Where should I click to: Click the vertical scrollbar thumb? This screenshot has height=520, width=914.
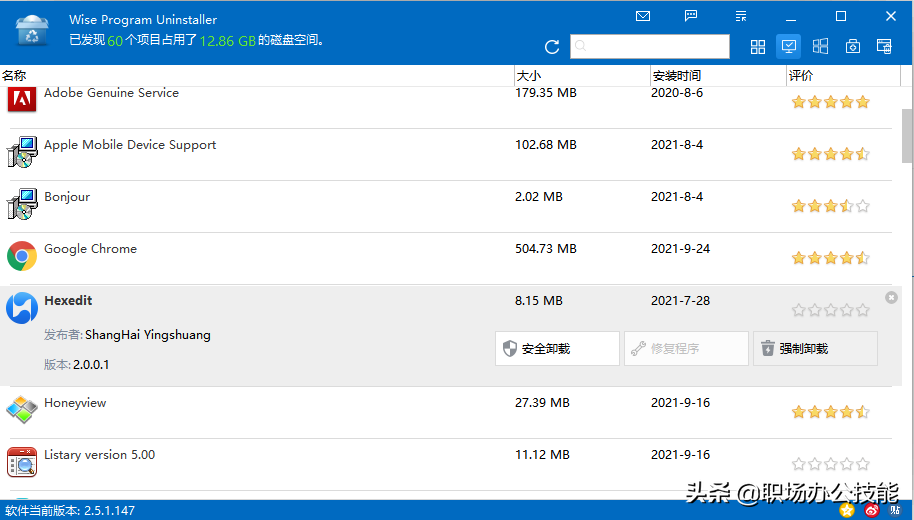coord(908,135)
